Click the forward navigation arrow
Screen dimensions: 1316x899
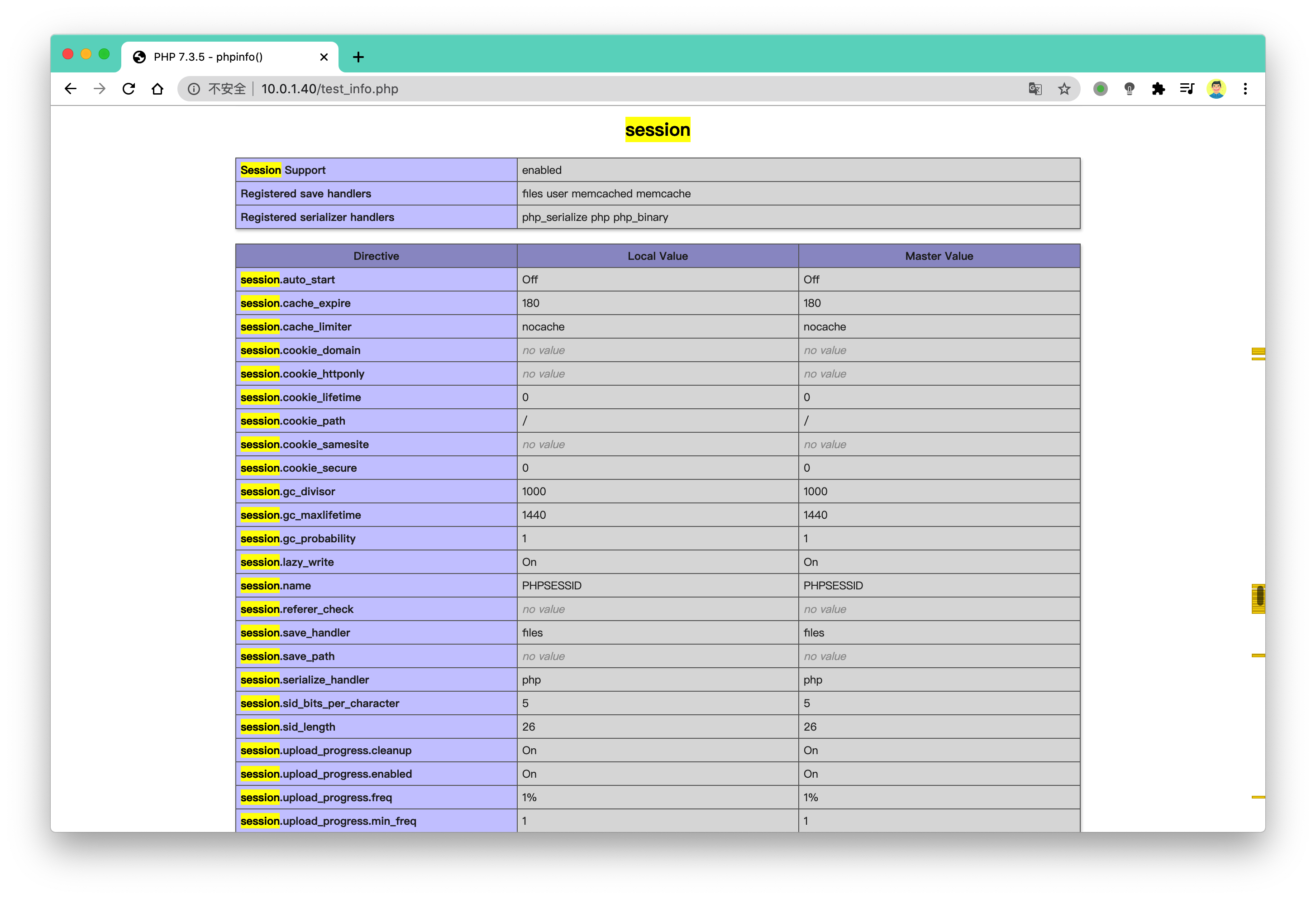(100, 89)
